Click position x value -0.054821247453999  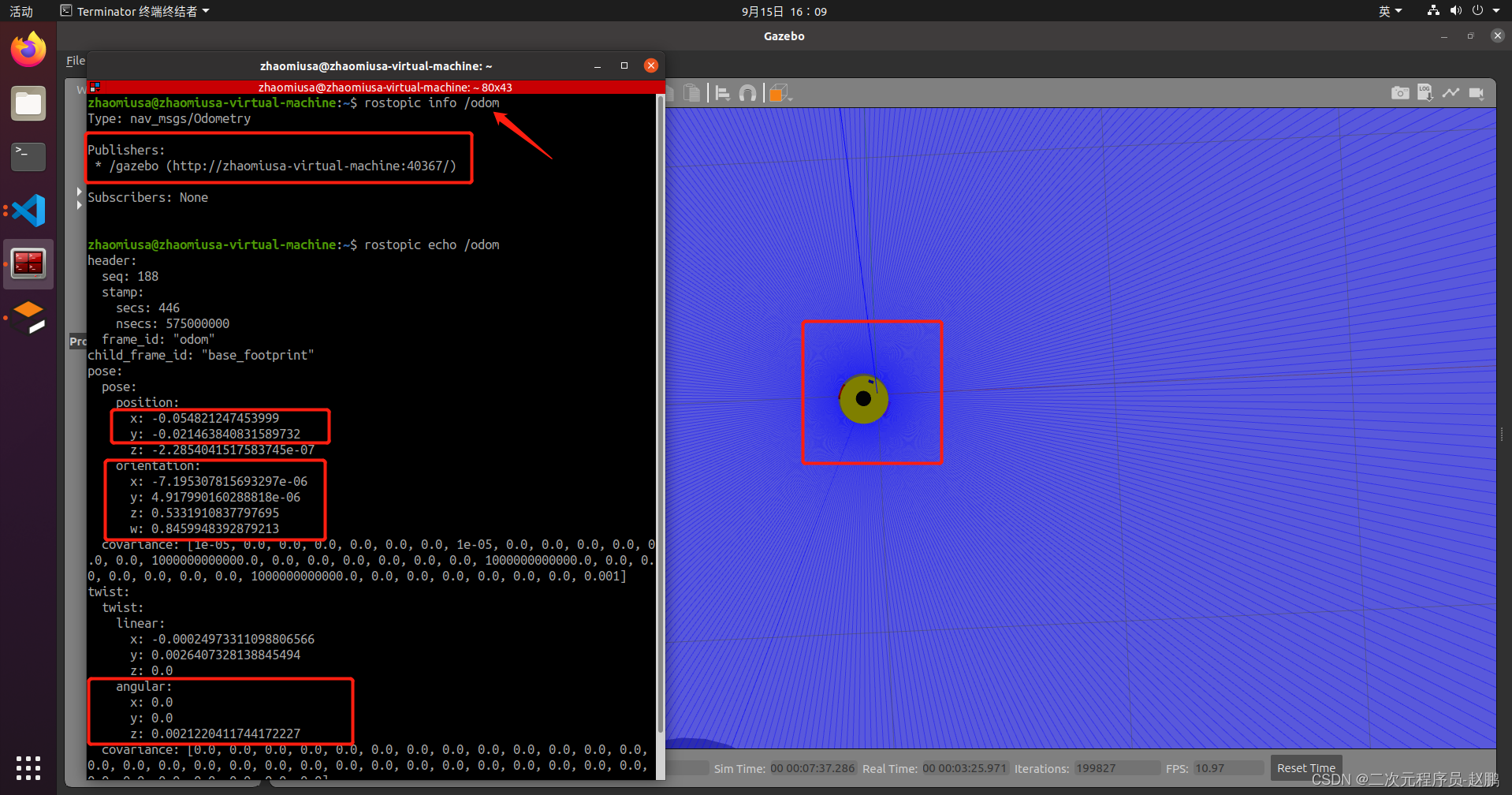(215, 418)
